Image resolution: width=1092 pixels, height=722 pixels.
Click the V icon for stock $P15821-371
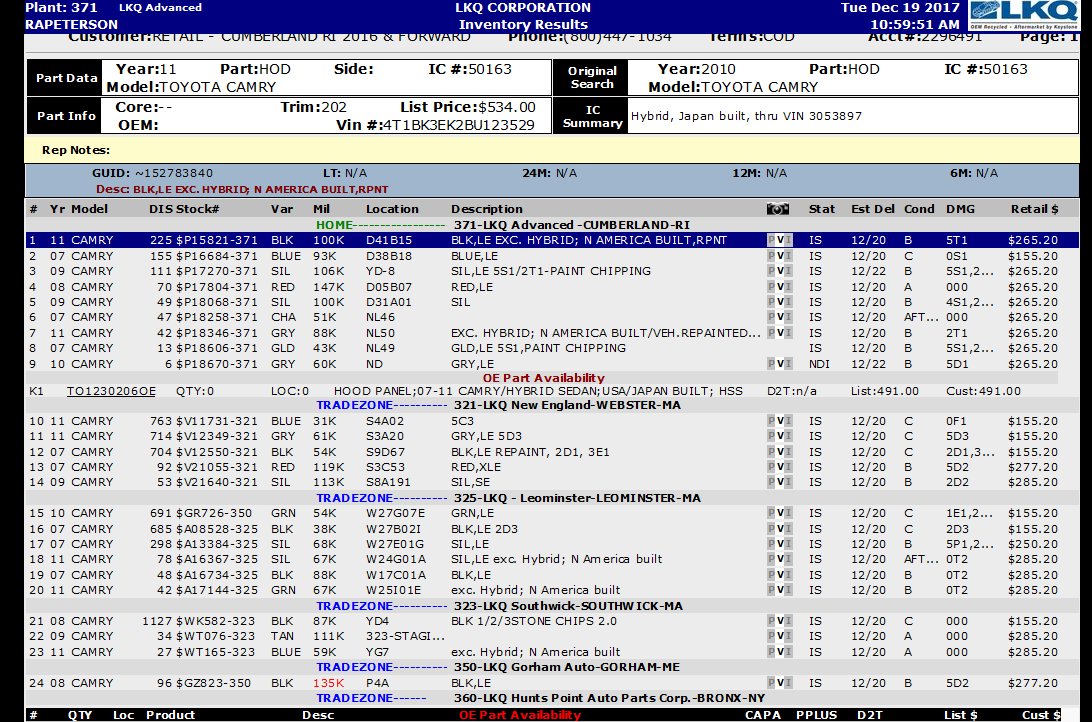point(780,240)
